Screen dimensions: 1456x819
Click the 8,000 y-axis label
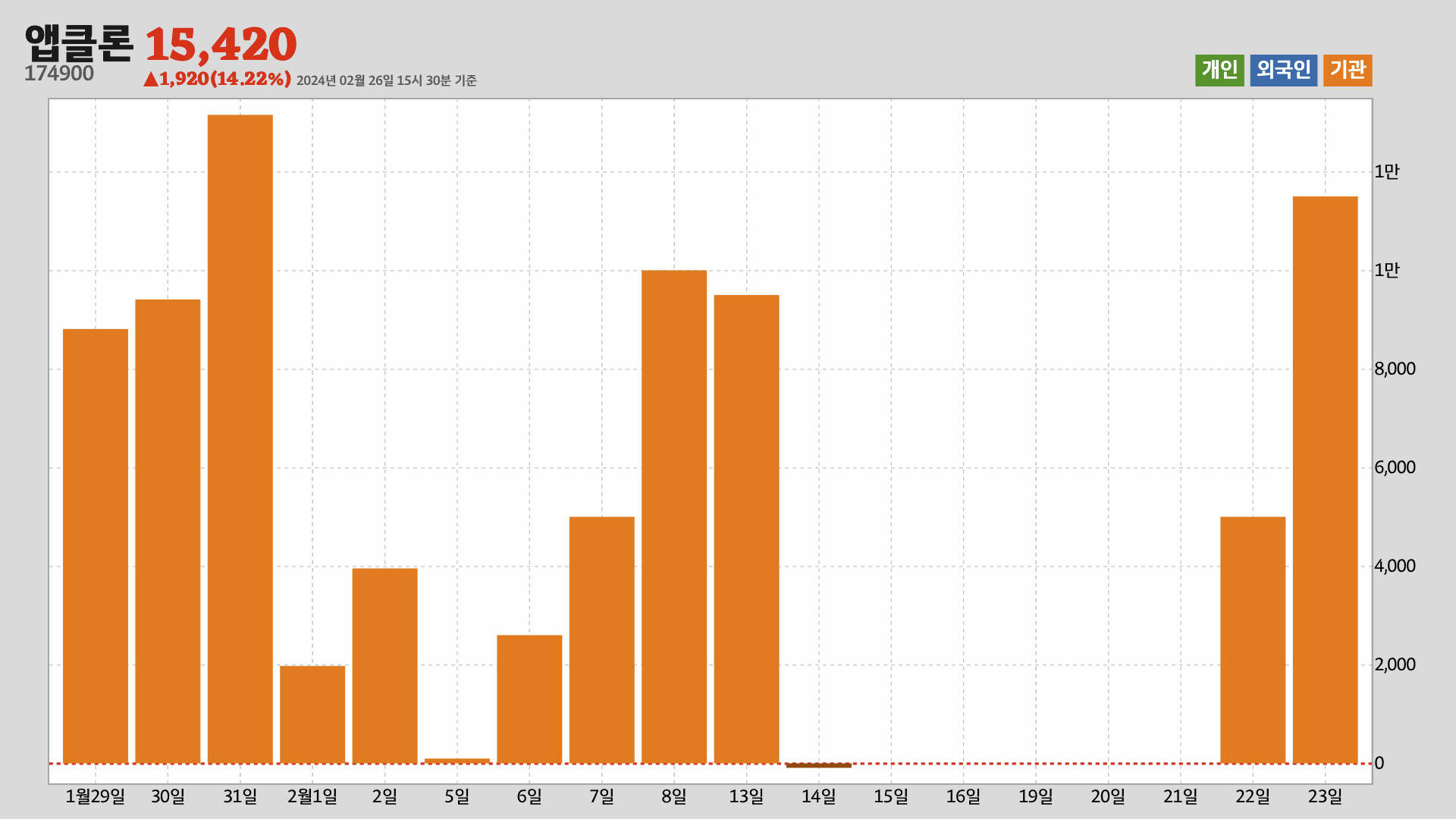1395,369
